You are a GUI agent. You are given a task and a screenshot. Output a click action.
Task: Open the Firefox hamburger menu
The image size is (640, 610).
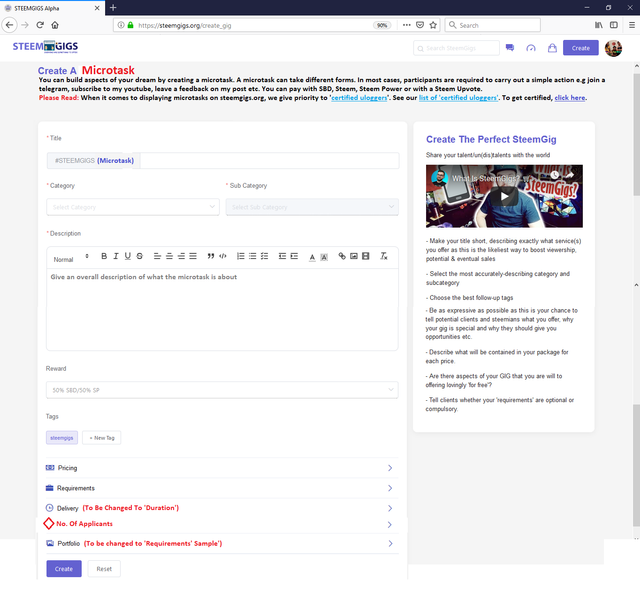pos(631,25)
